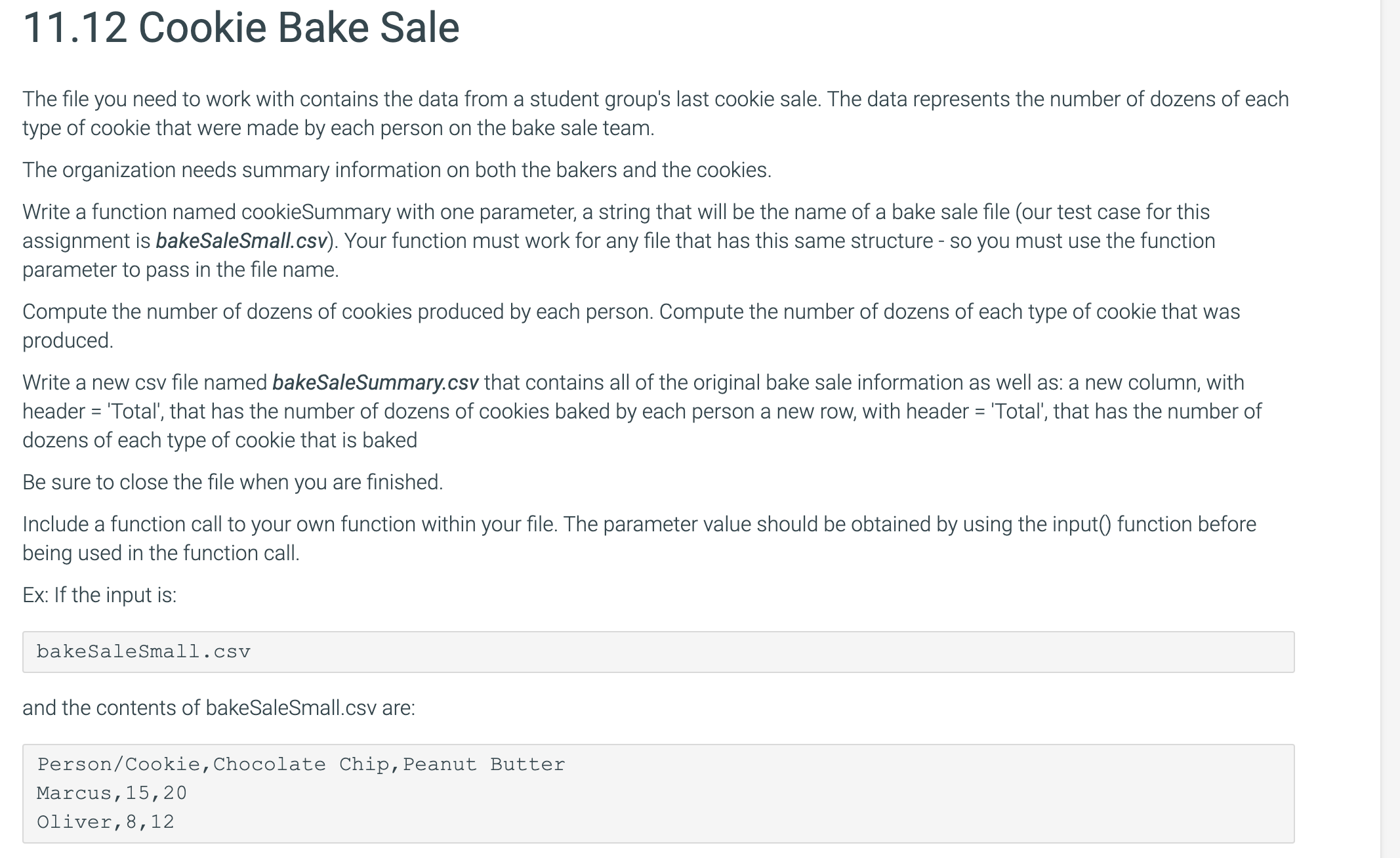Image resolution: width=1400 pixels, height=858 pixels.
Task: Click the bold italic bakeSaleSummary.csv filename
Action: [x=375, y=382]
